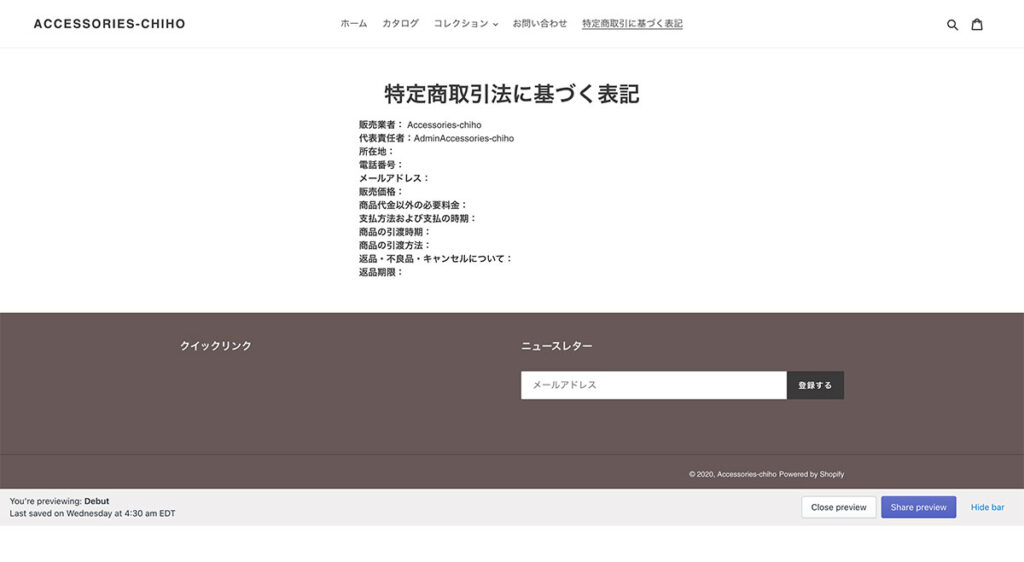Screen dimensions: 1024x562
Task: Select the 商品の引渡方法： line
Action: pyautogui.click(x=395, y=245)
